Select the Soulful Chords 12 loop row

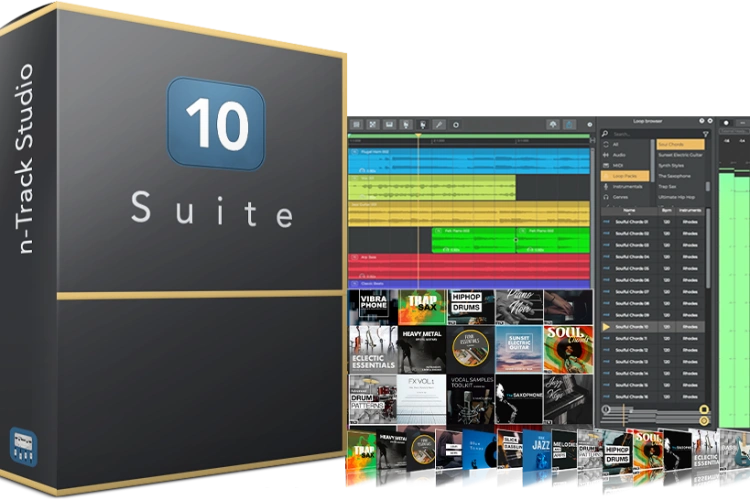[x=652, y=350]
